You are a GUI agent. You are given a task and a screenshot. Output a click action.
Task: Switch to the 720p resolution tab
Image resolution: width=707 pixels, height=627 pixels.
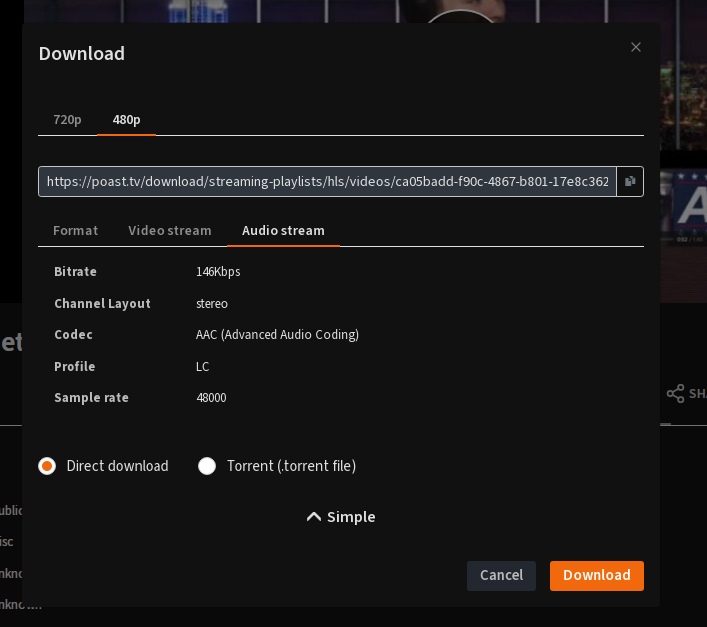click(x=67, y=120)
